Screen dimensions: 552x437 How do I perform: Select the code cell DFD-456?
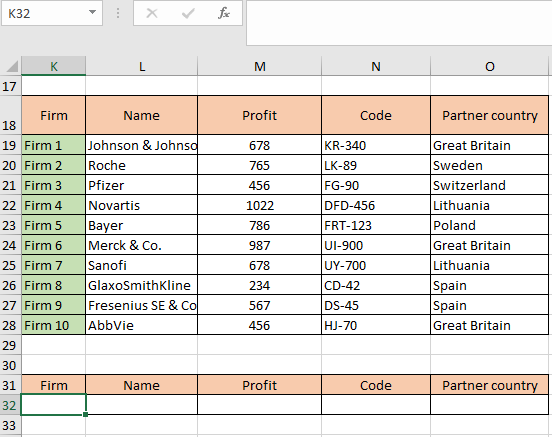pyautogui.click(x=376, y=205)
